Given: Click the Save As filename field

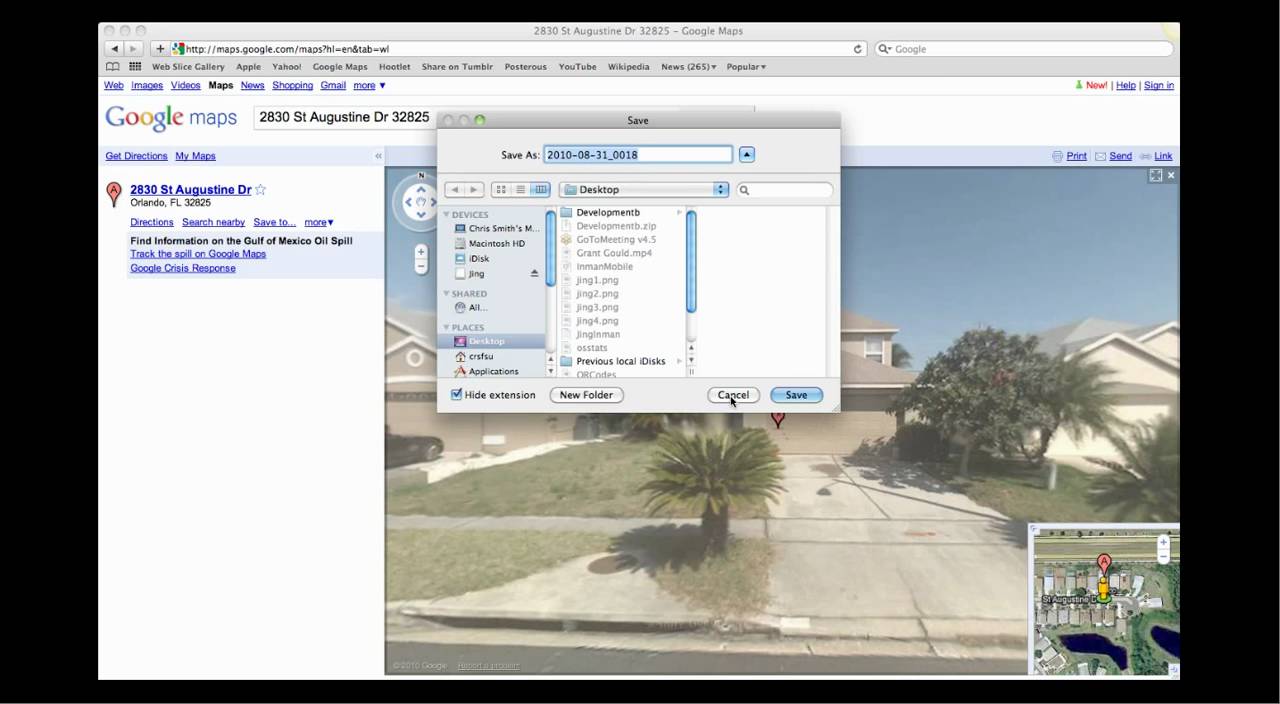Looking at the screenshot, I should (638, 154).
